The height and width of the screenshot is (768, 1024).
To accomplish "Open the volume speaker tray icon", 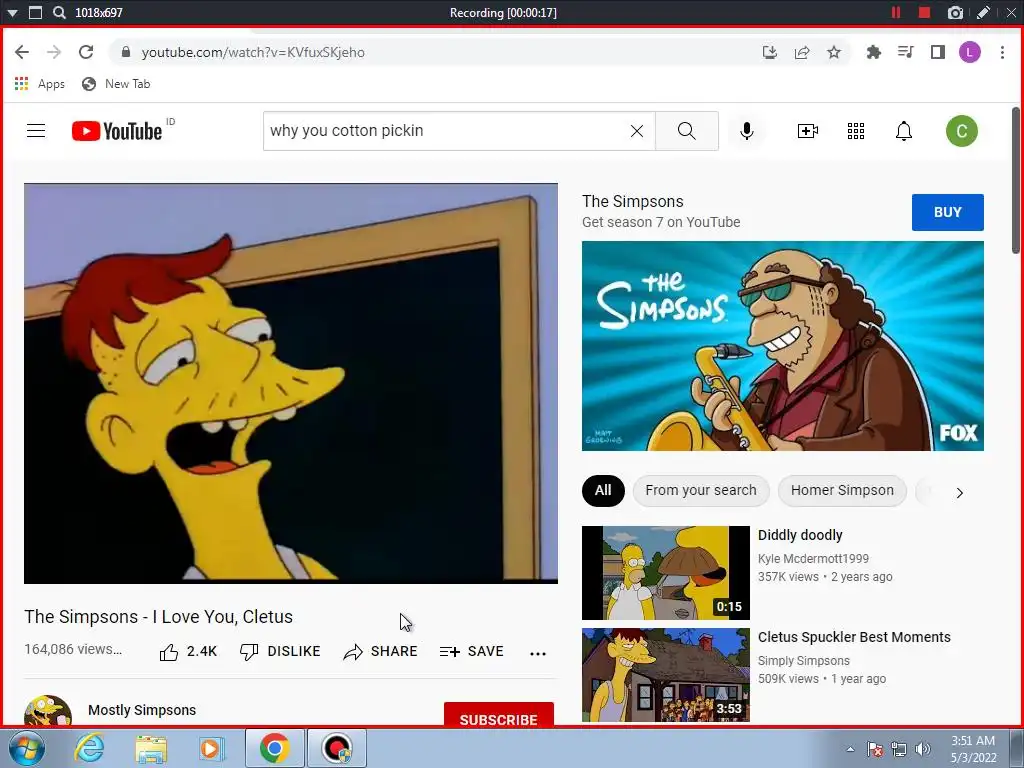I will 922,749.
